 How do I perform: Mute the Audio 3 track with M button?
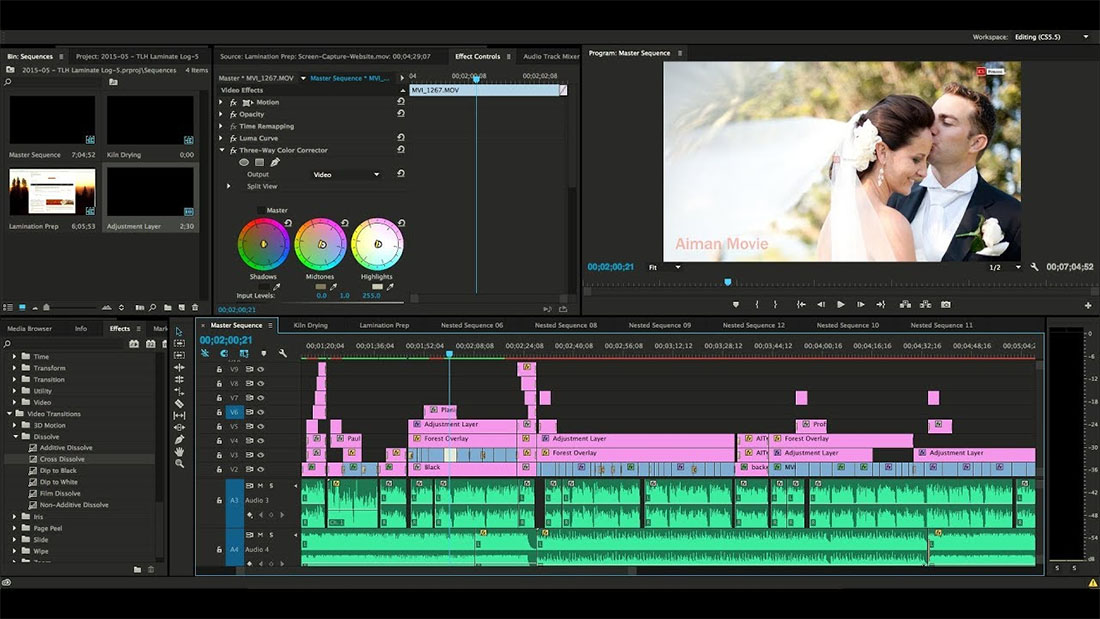coord(260,486)
